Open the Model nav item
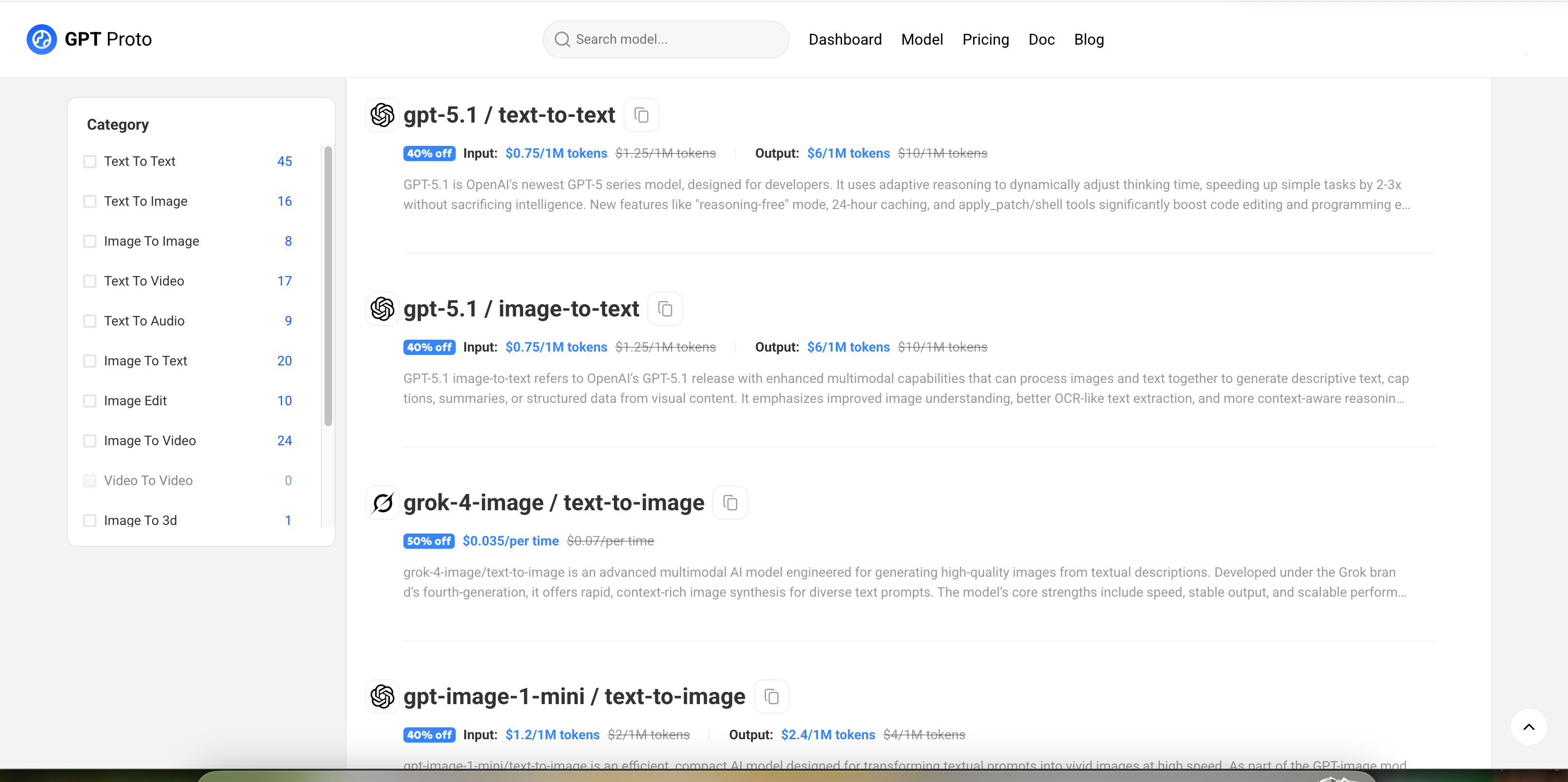1568x782 pixels. coord(922,39)
